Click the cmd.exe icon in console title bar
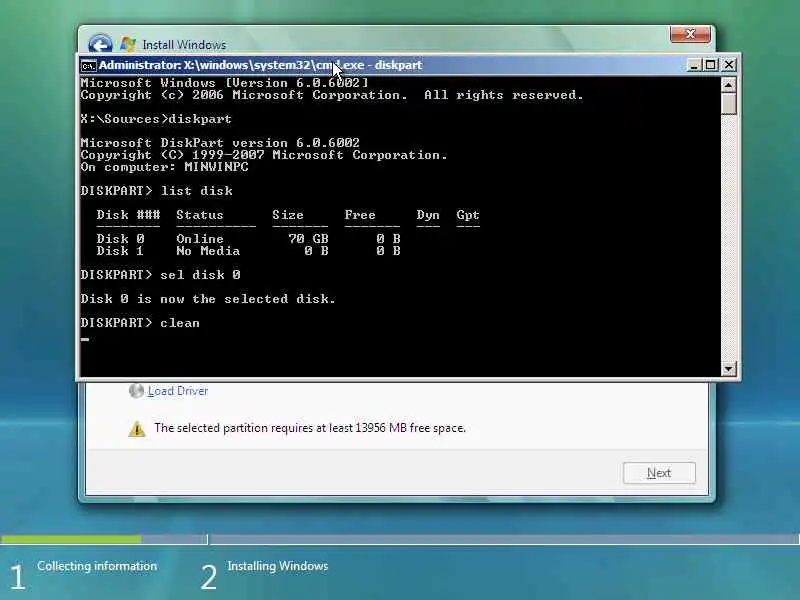Image resolution: width=800 pixels, height=600 pixels. pyautogui.click(x=88, y=66)
